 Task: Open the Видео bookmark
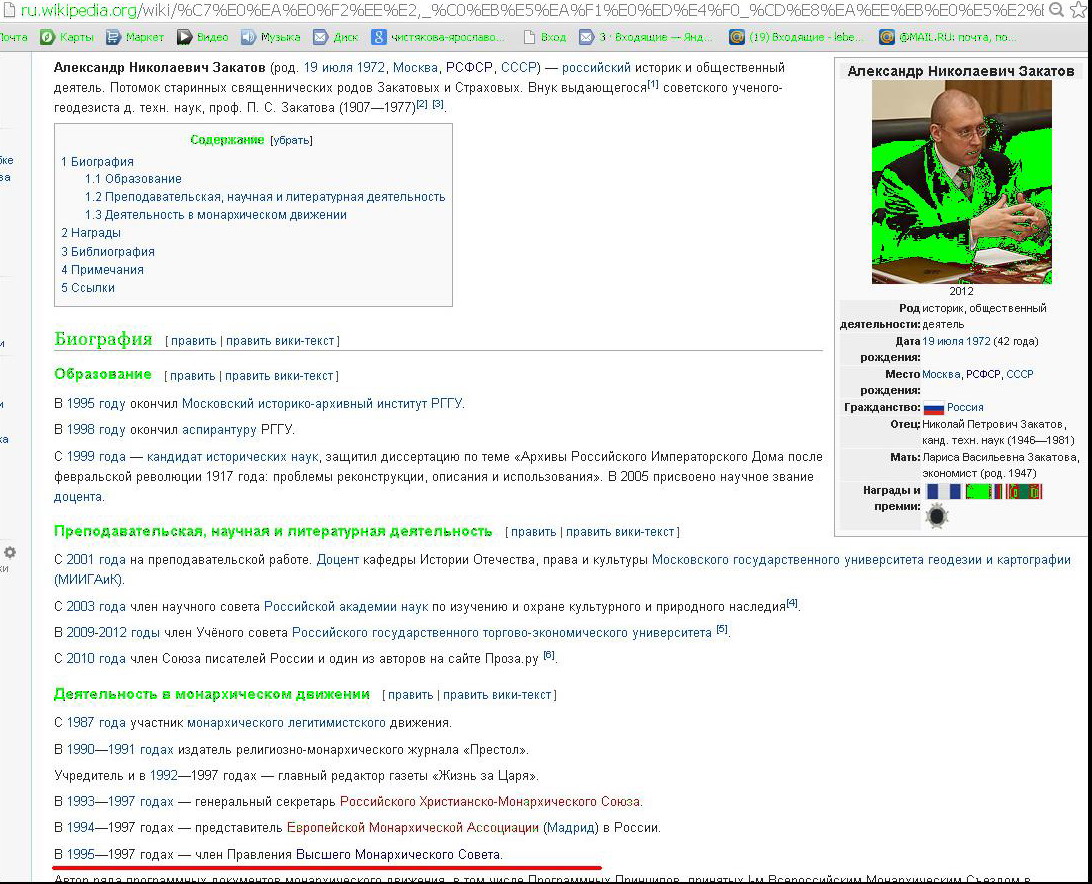(x=203, y=37)
